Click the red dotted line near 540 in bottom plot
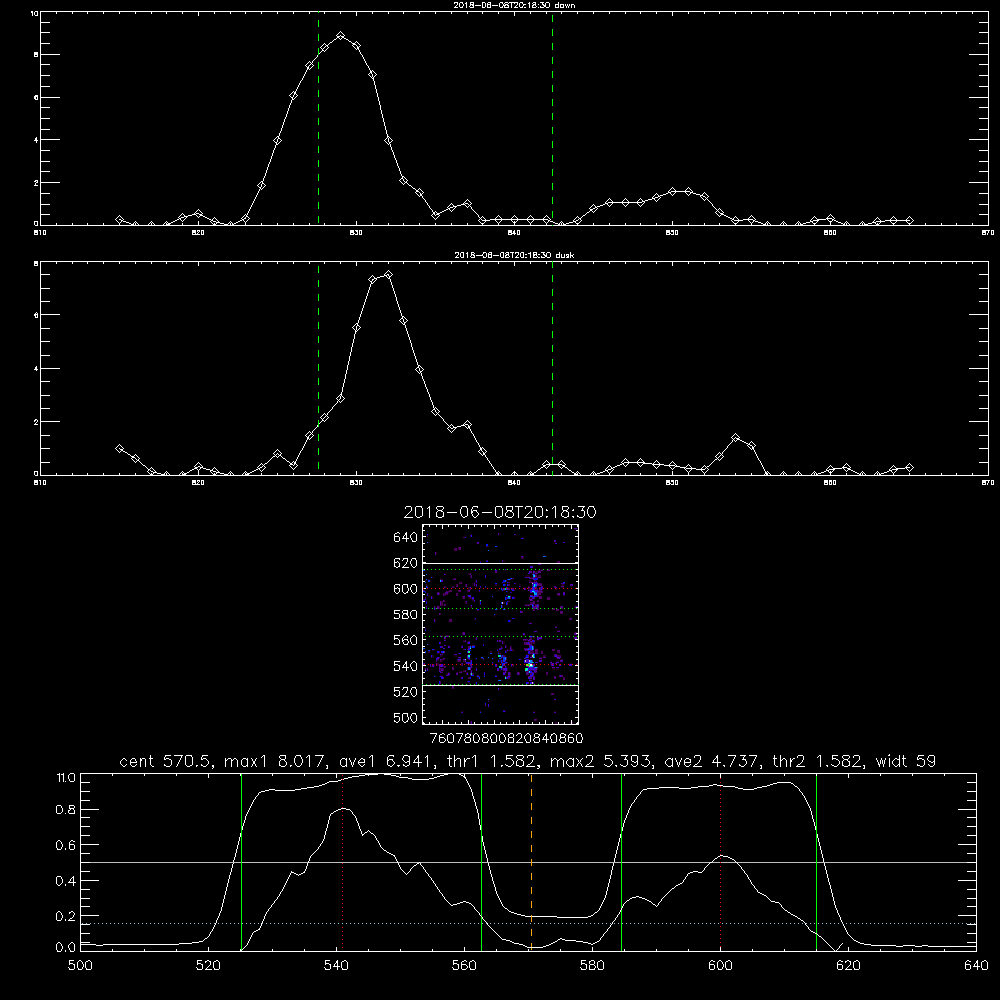This screenshot has height=1000, width=1000. pyautogui.click(x=342, y=862)
